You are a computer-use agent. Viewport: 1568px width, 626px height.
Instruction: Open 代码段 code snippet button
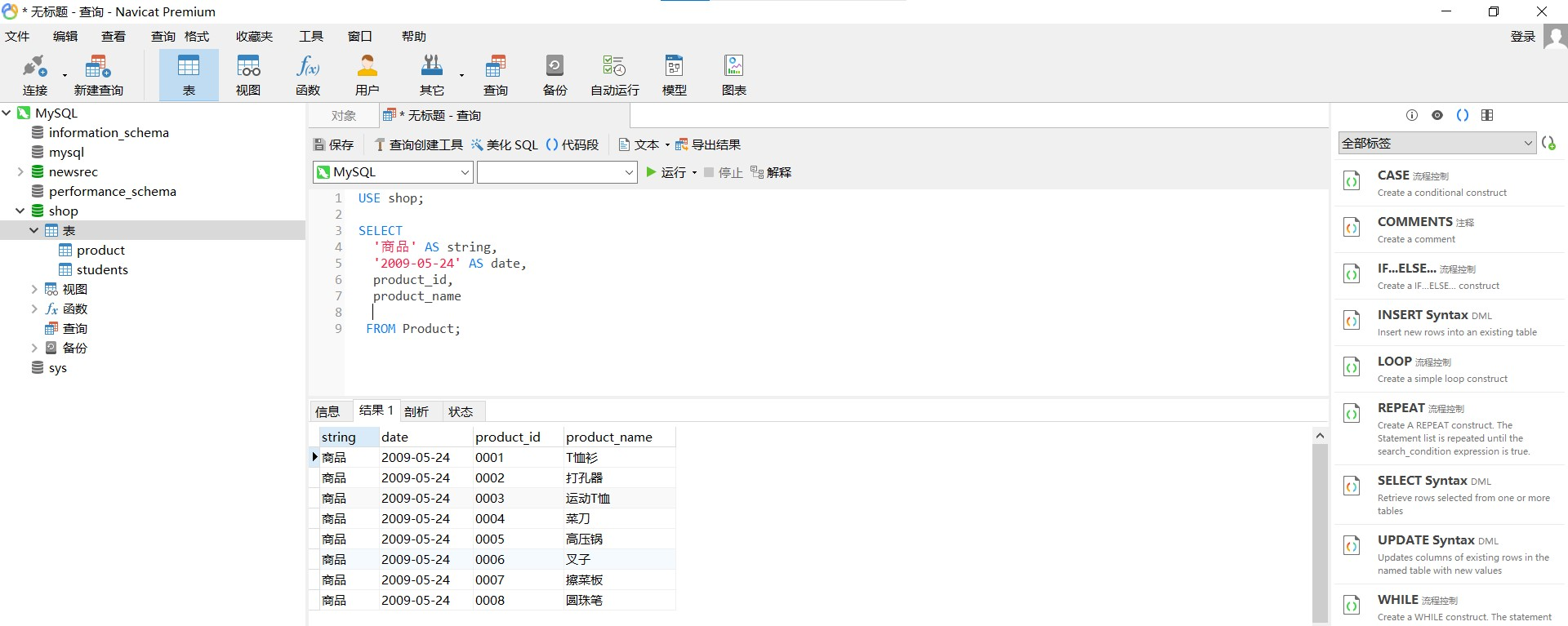tap(572, 144)
